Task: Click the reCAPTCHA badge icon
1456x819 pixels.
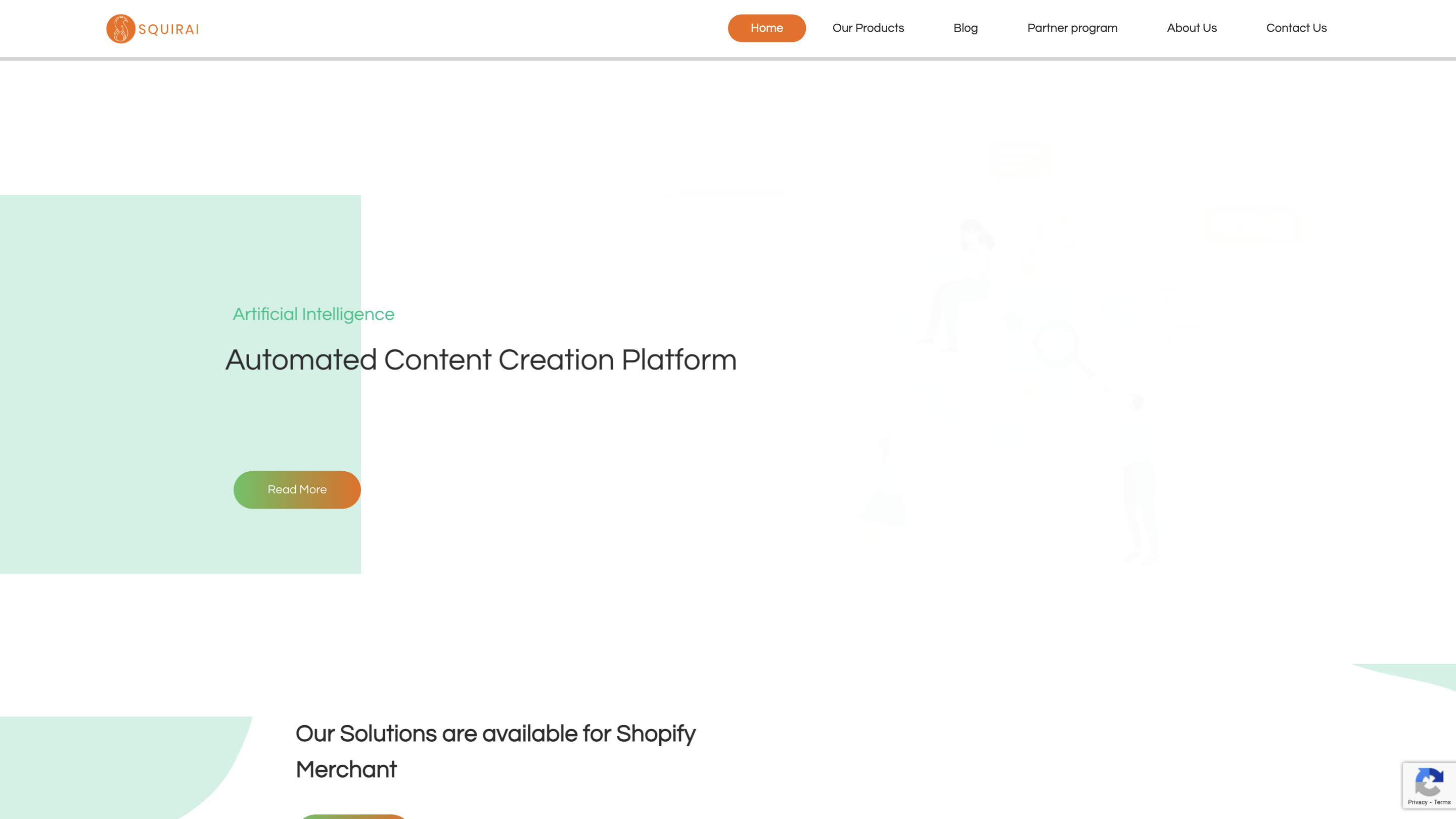Action: [1428, 782]
